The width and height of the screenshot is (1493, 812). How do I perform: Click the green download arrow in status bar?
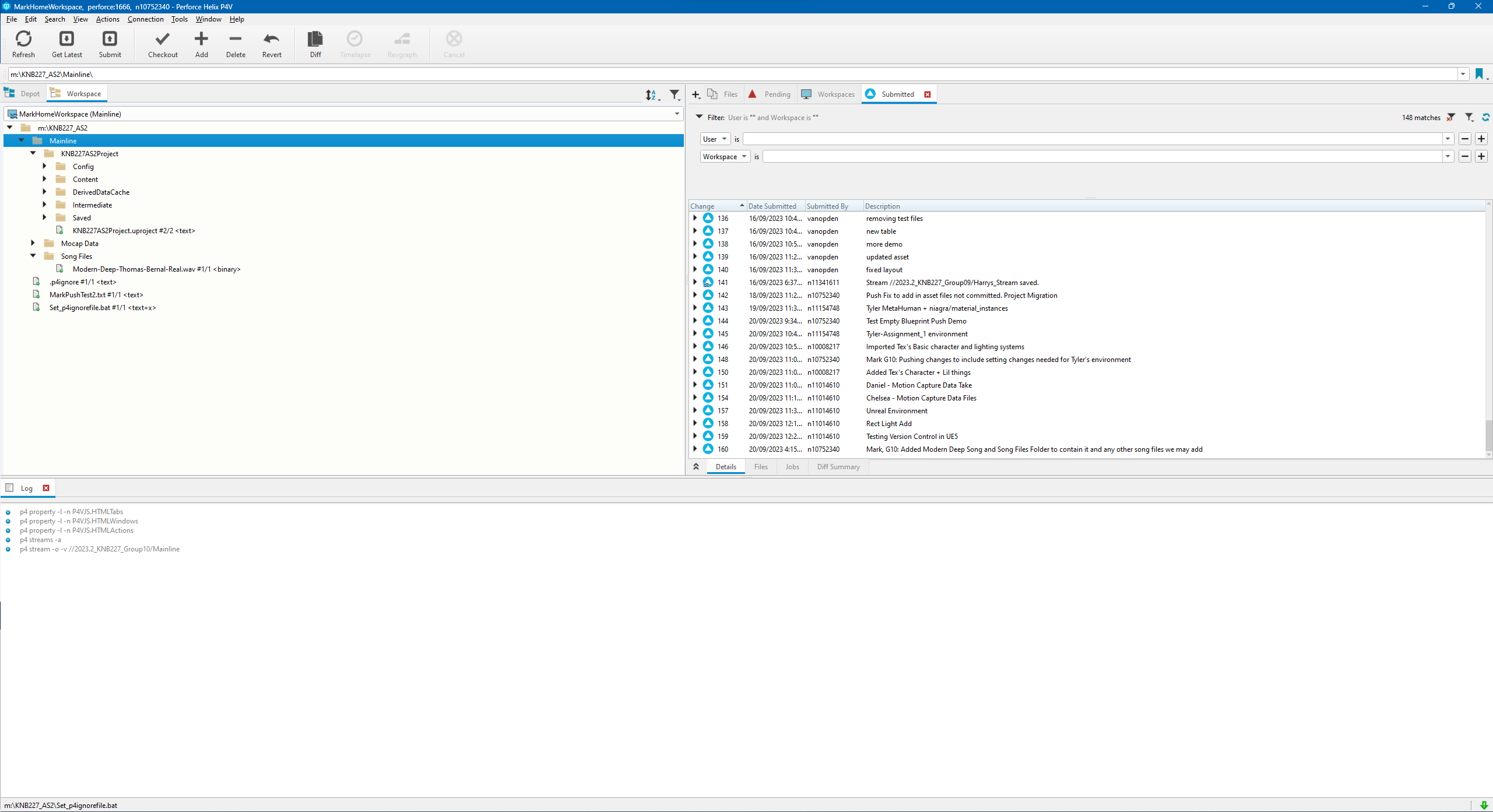tap(1484, 806)
